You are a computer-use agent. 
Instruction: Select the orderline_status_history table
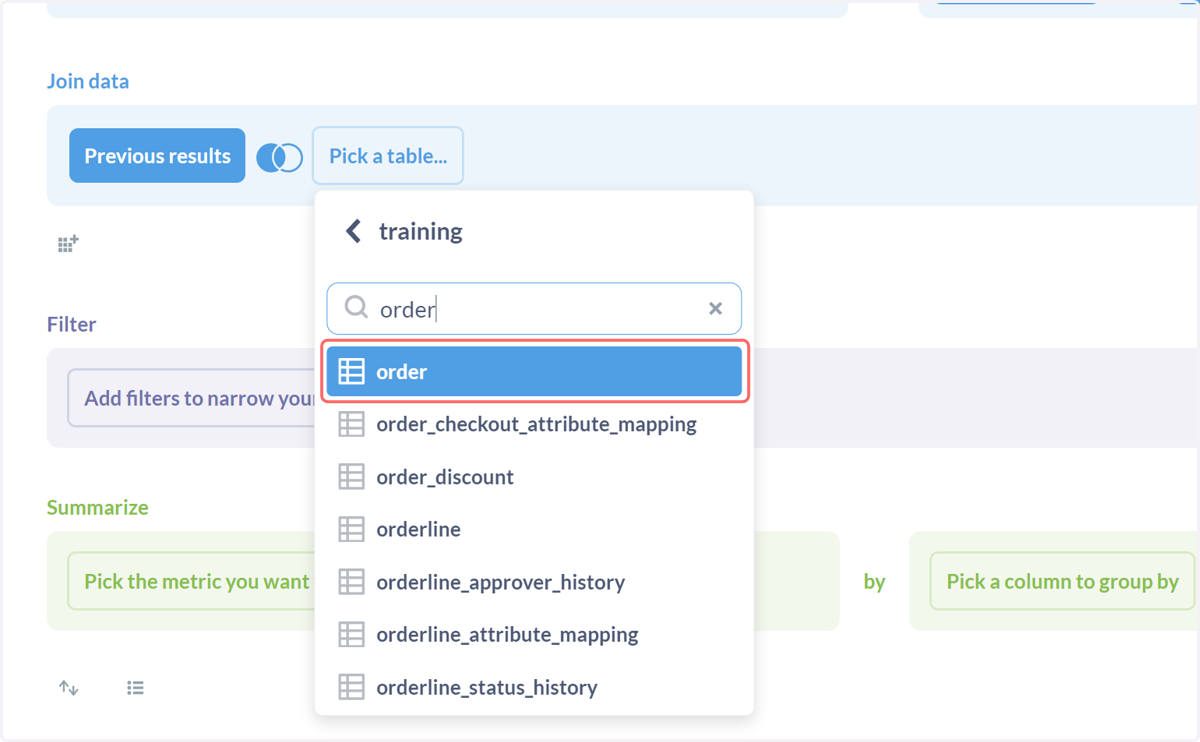[534, 687]
